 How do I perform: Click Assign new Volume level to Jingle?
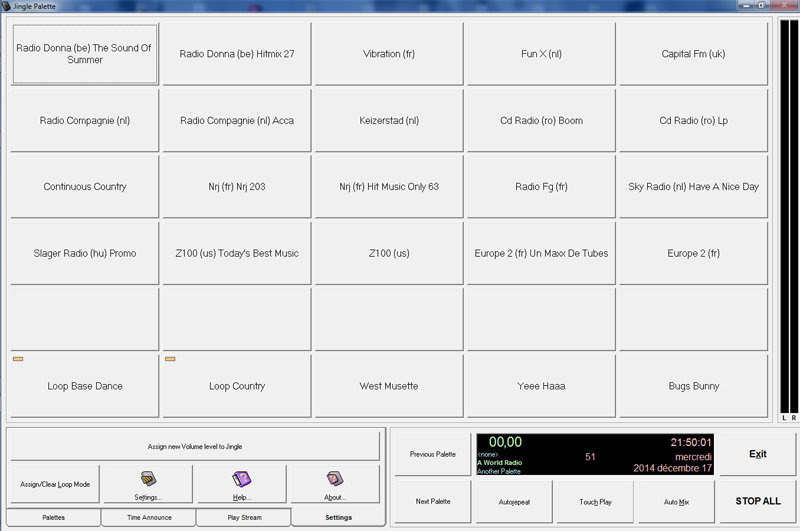coord(195,446)
